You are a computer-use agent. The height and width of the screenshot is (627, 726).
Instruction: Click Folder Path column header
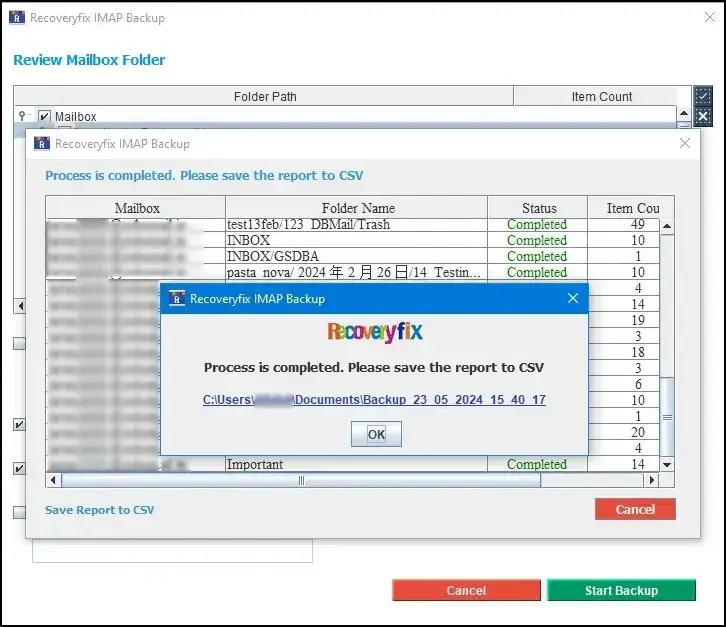(264, 96)
